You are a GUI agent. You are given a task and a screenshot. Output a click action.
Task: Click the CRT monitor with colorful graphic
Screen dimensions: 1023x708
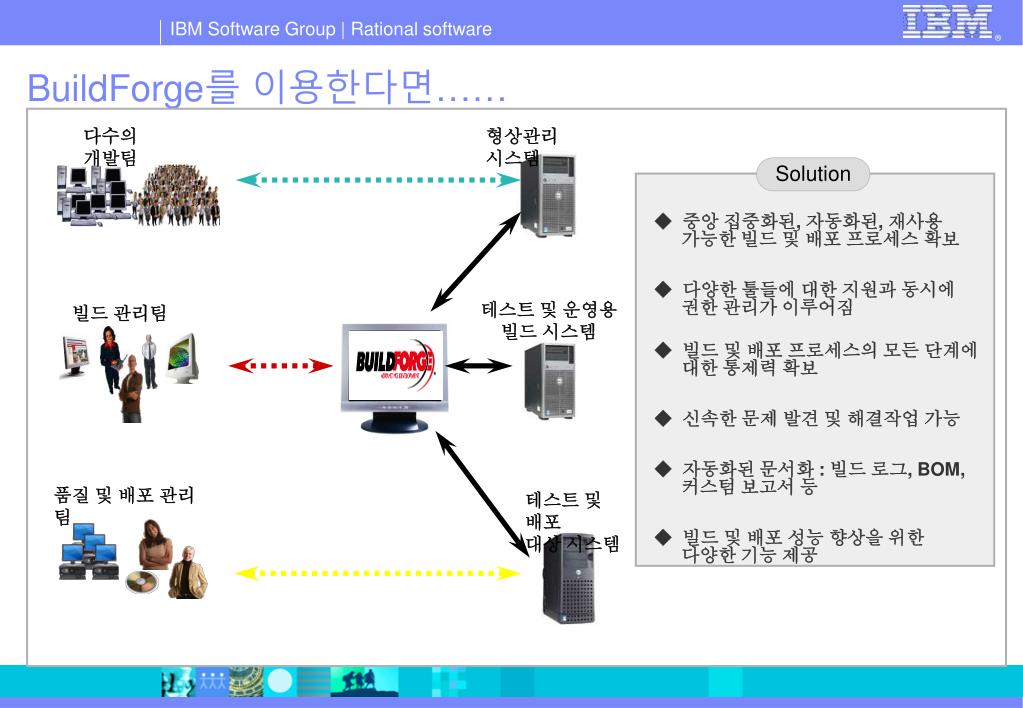[182, 358]
